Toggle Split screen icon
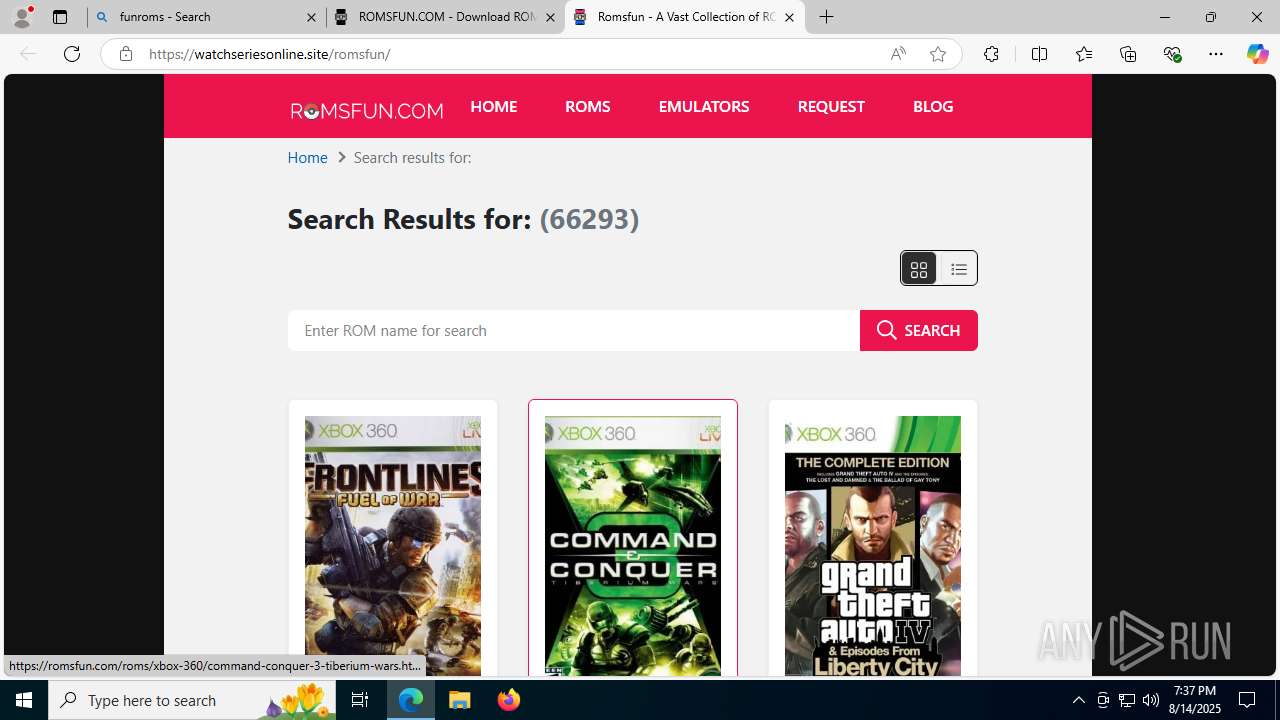This screenshot has height=720, width=1280. (1039, 54)
